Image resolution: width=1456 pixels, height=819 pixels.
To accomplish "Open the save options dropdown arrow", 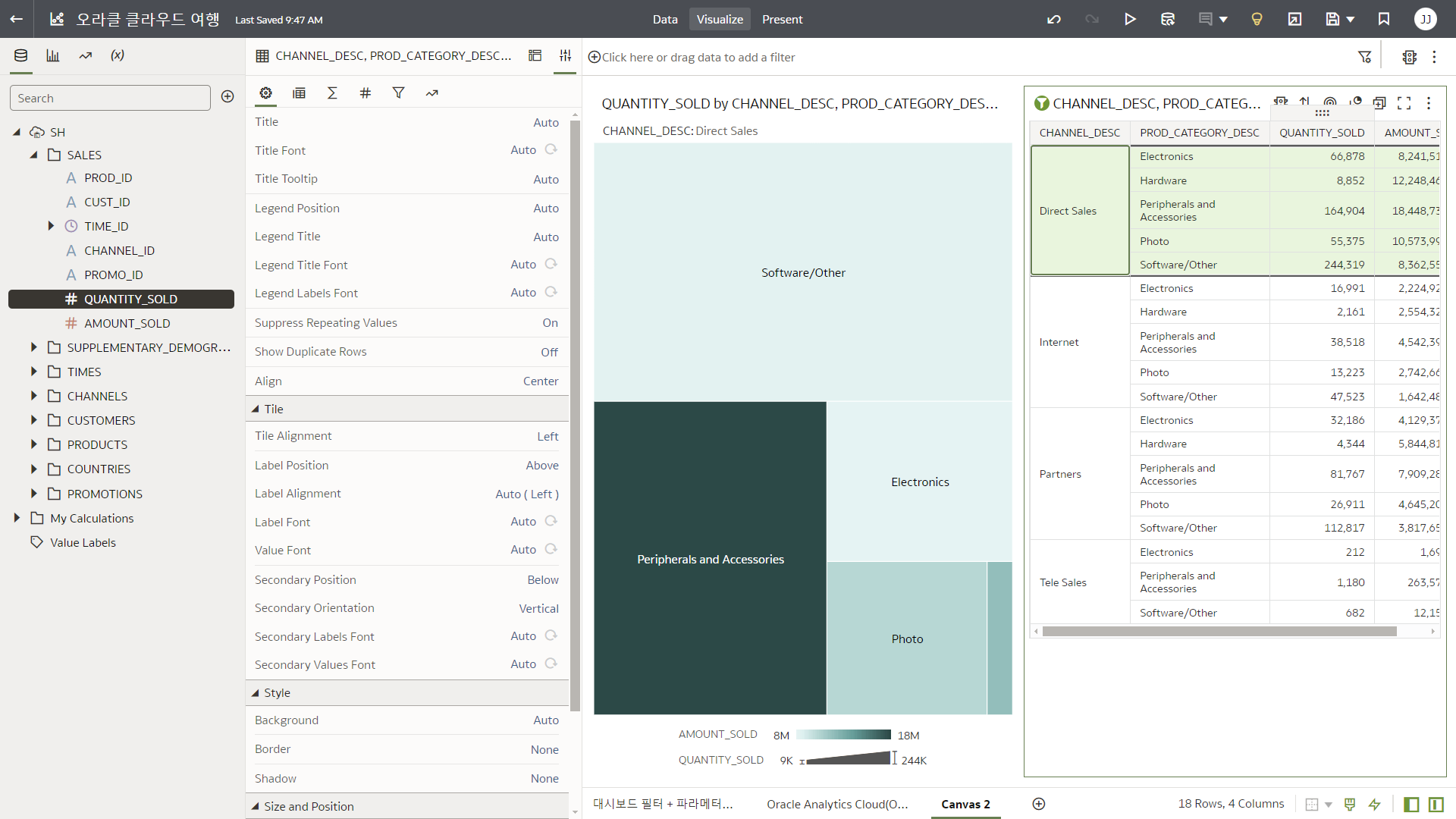I will (x=1351, y=20).
